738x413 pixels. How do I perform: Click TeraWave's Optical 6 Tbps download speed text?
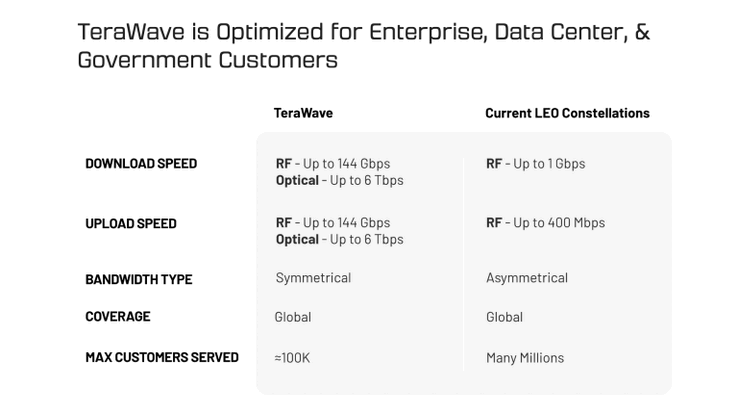[339, 180]
